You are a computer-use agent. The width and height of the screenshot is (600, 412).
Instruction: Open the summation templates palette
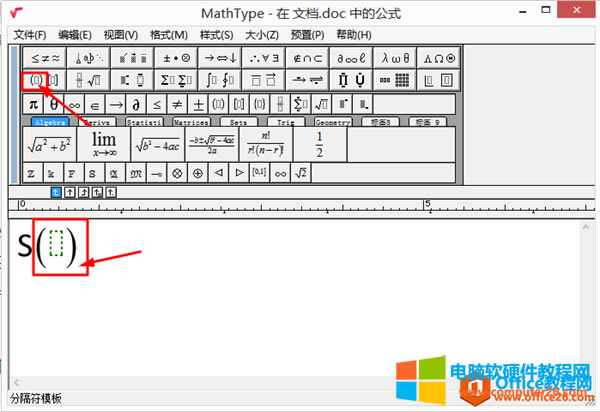[176, 80]
